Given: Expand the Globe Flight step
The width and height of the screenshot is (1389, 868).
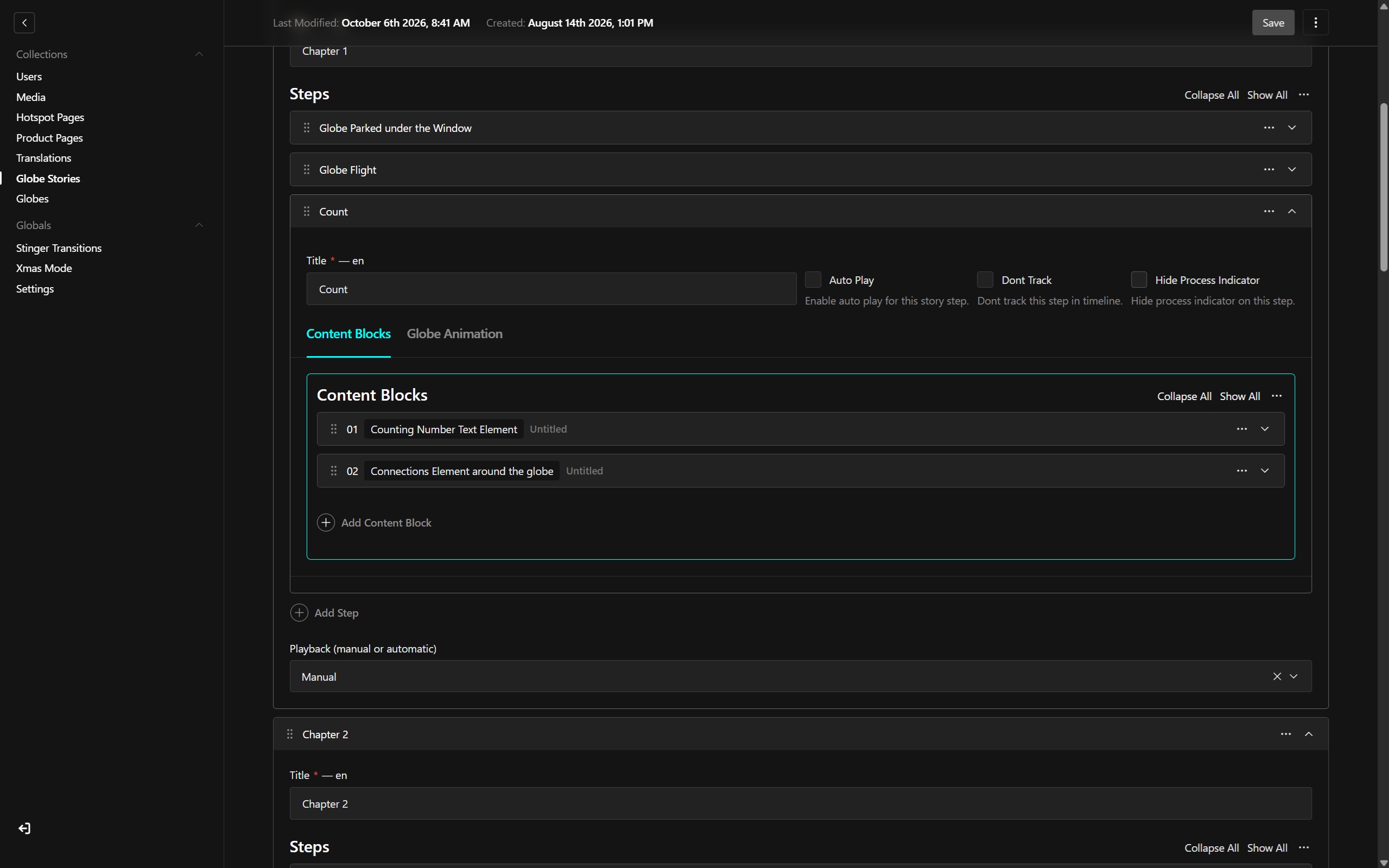Looking at the screenshot, I should tap(1292, 169).
